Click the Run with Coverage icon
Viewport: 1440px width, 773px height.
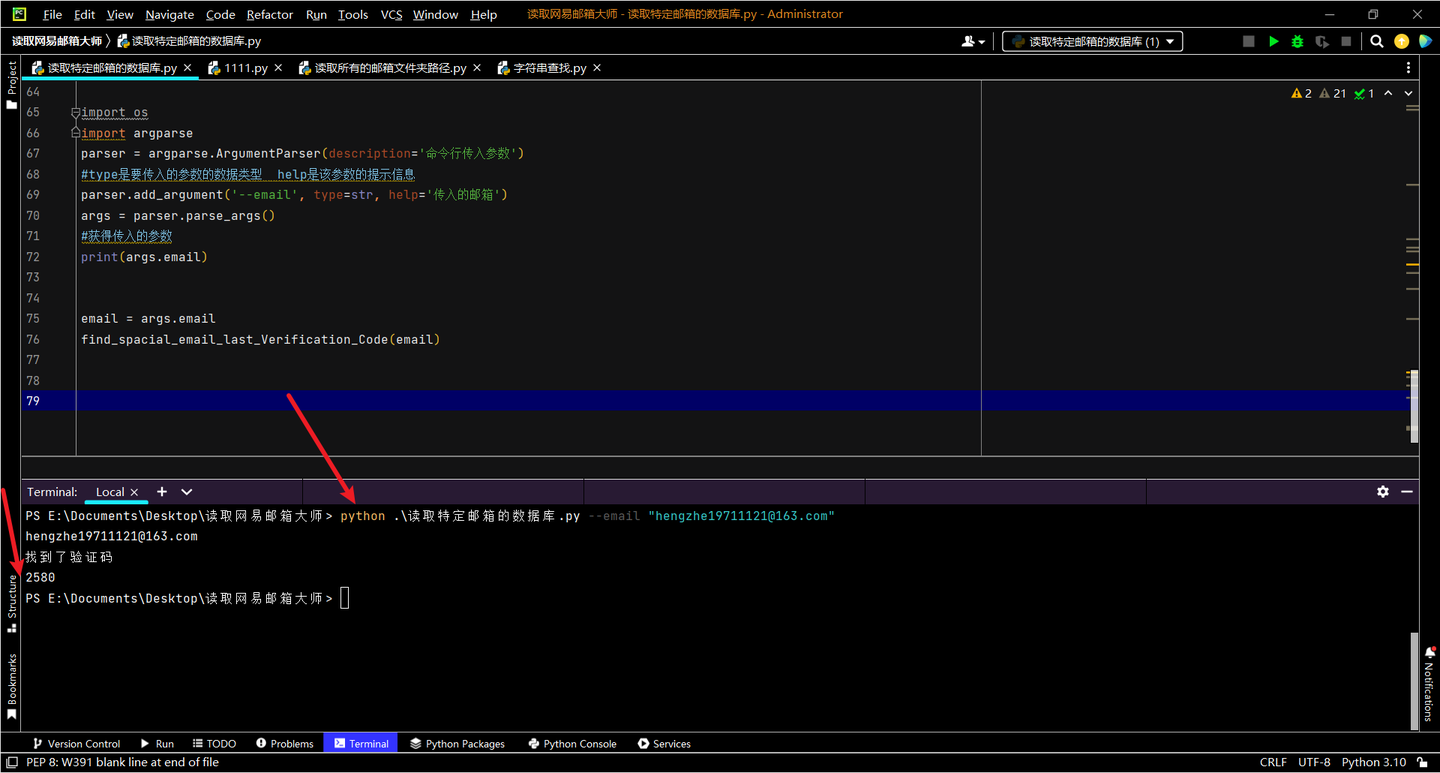(1322, 41)
